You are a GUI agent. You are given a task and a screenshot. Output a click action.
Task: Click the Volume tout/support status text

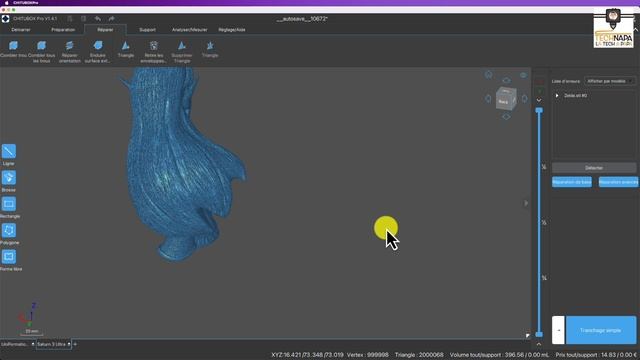coord(499,355)
